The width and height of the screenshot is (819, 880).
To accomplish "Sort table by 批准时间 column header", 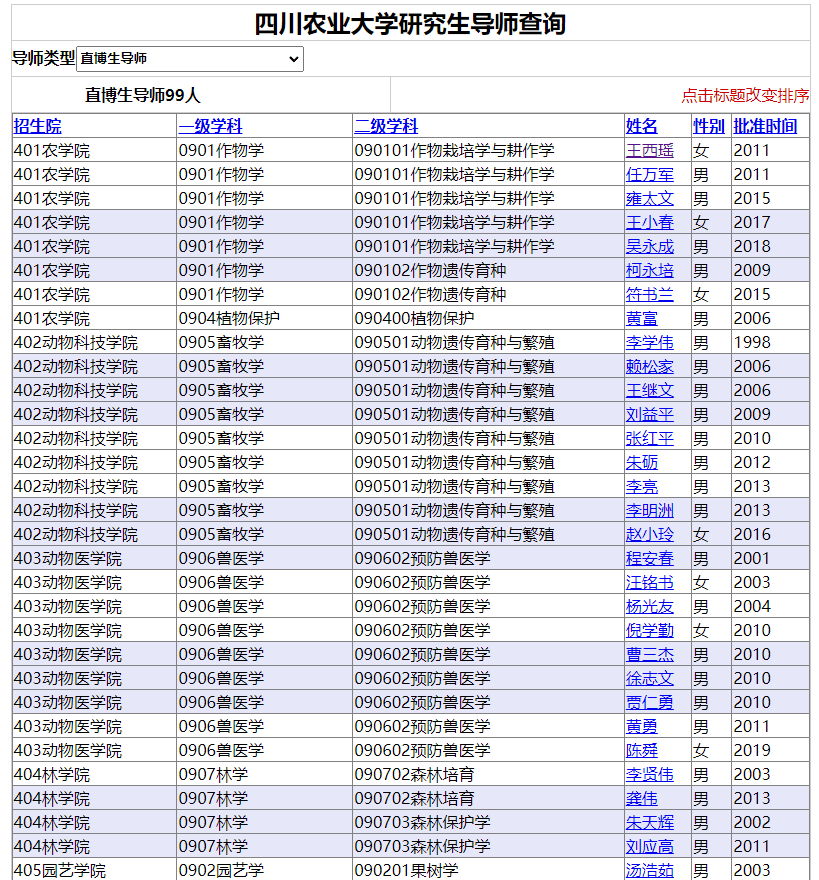I will 765,126.
